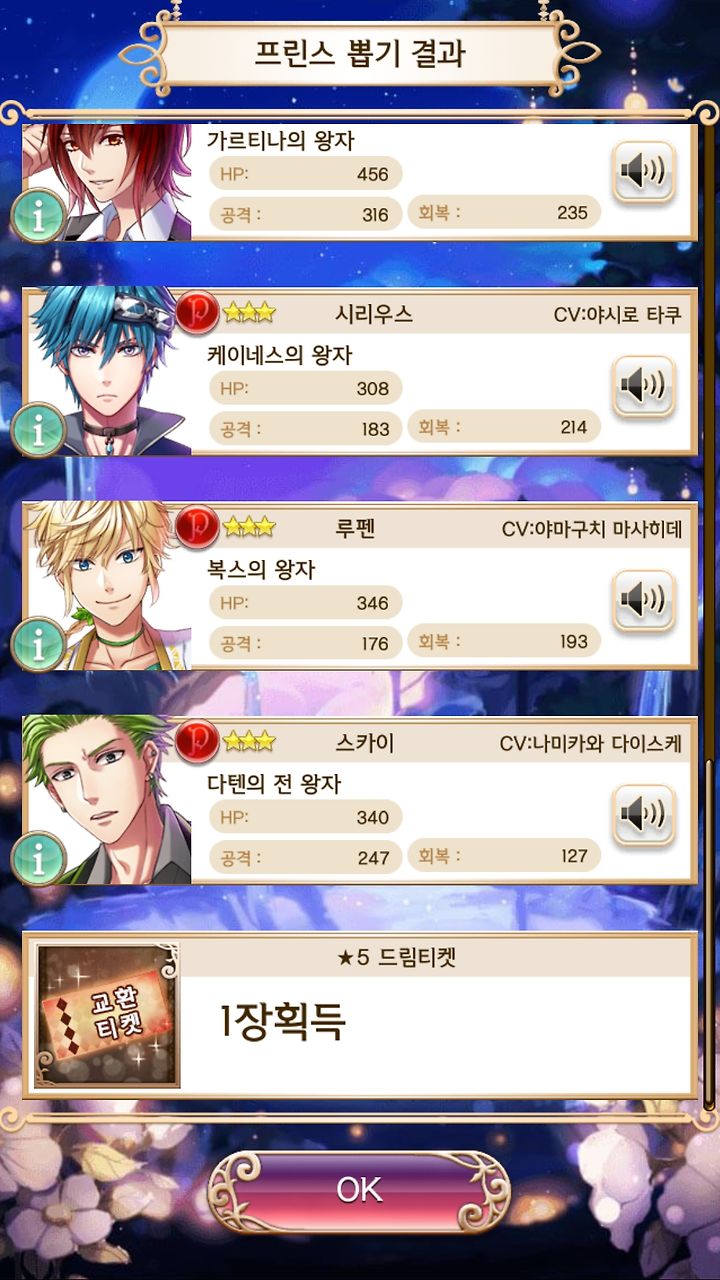Play the voice sample for 루펜
Image resolution: width=720 pixels, height=1280 pixels.
pos(643,601)
